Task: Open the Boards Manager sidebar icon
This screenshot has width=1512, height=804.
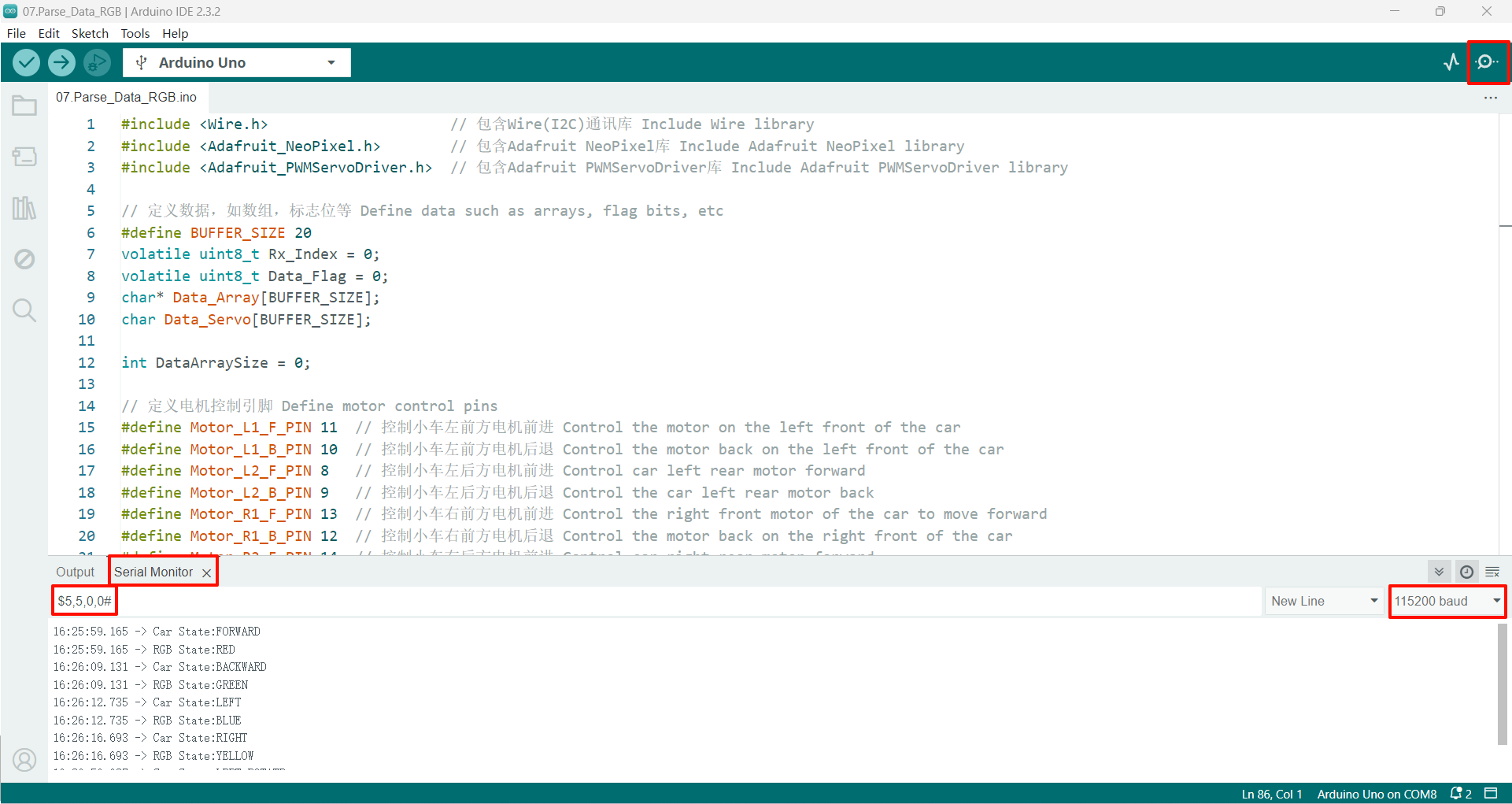Action: [24, 157]
